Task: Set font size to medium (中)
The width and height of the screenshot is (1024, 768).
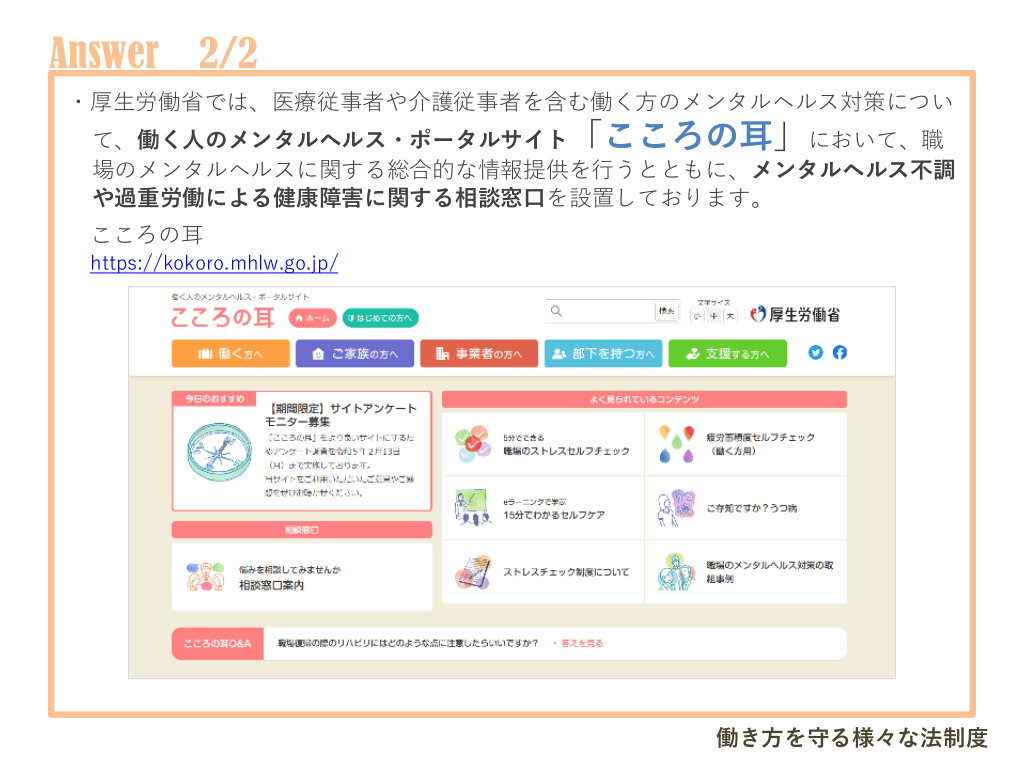Action: click(x=714, y=316)
